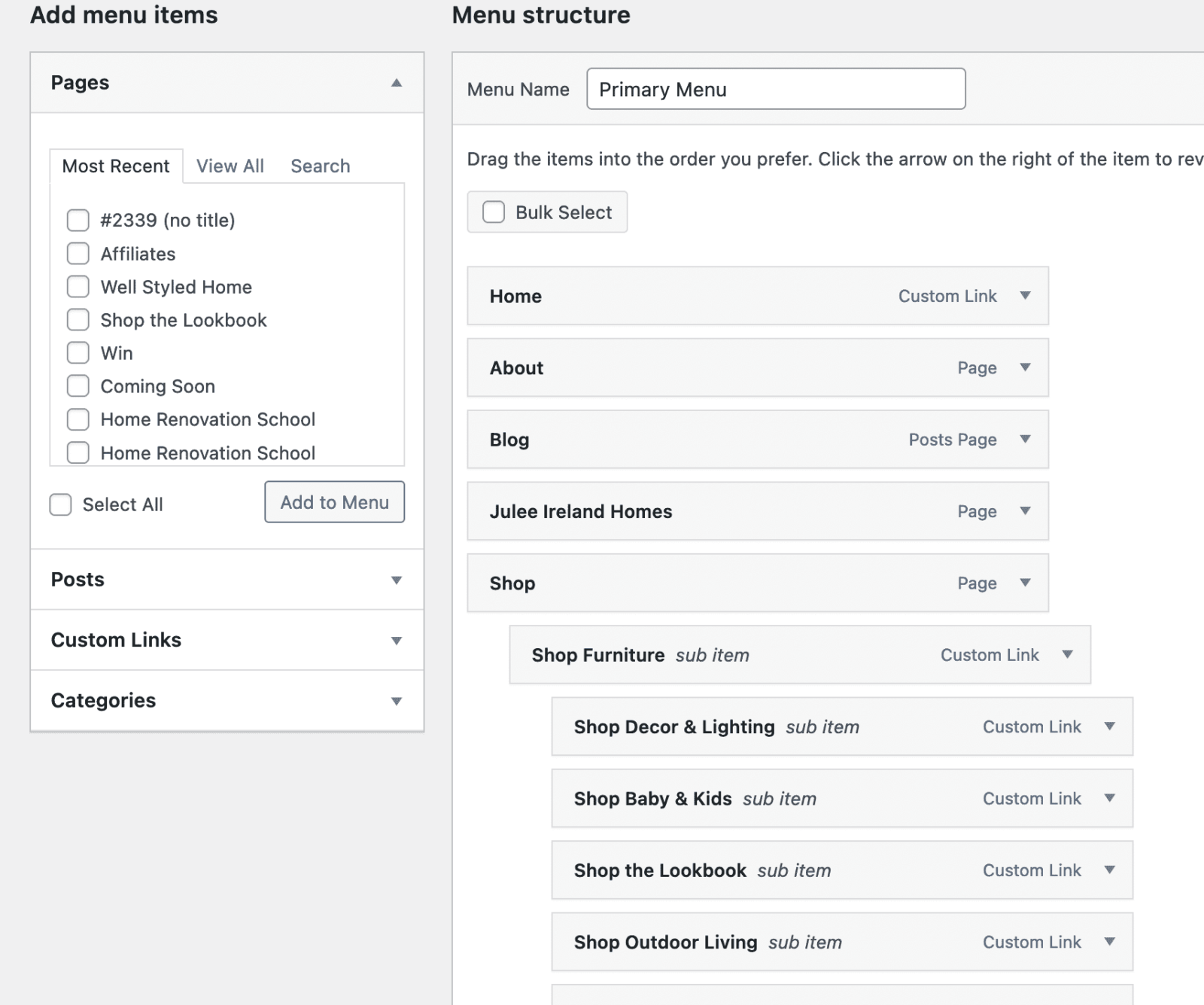Check the Affiliates page checkbox
The width and height of the screenshot is (1204, 1005).
(78, 253)
